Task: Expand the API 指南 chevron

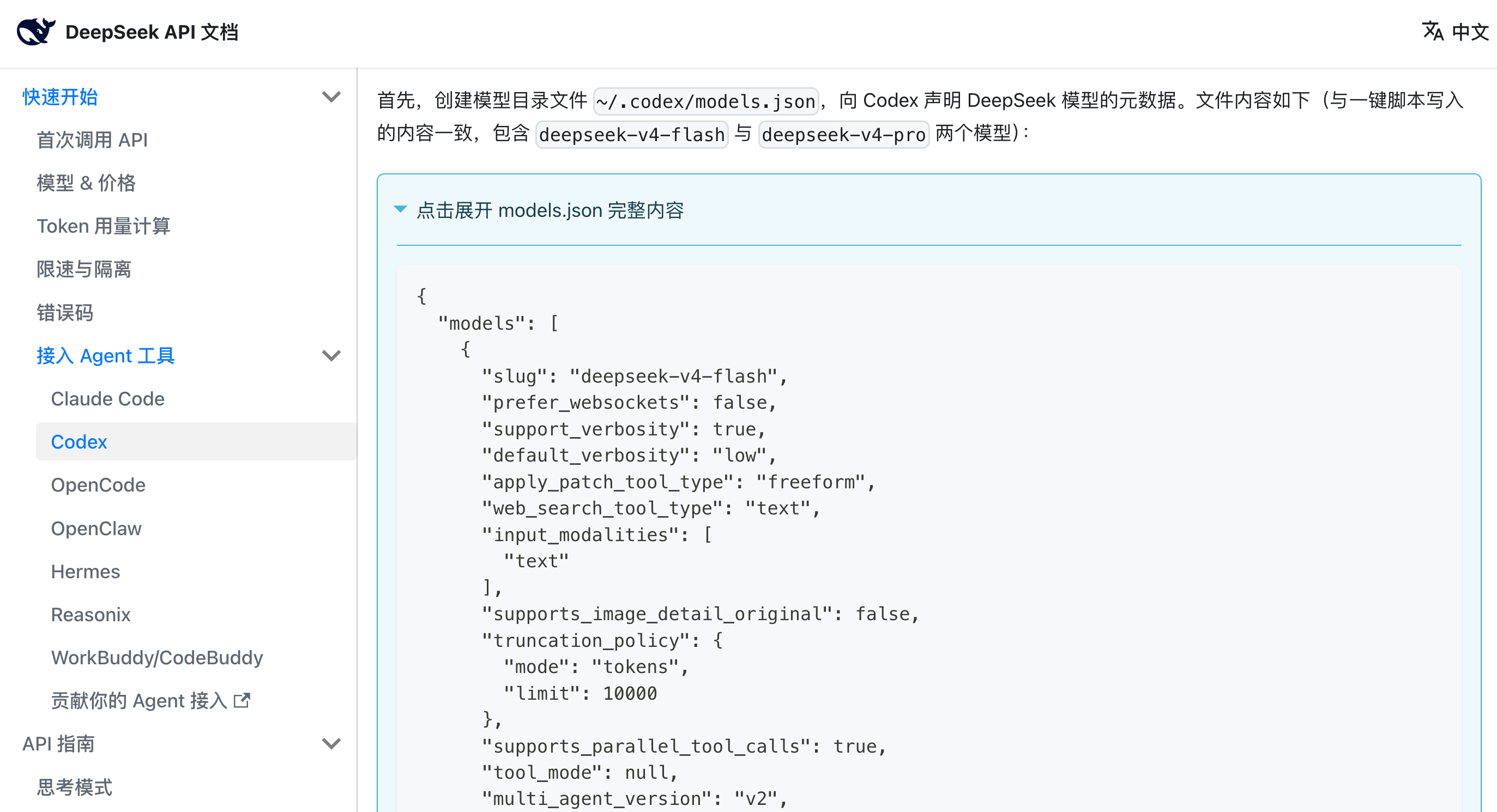Action: click(x=331, y=743)
